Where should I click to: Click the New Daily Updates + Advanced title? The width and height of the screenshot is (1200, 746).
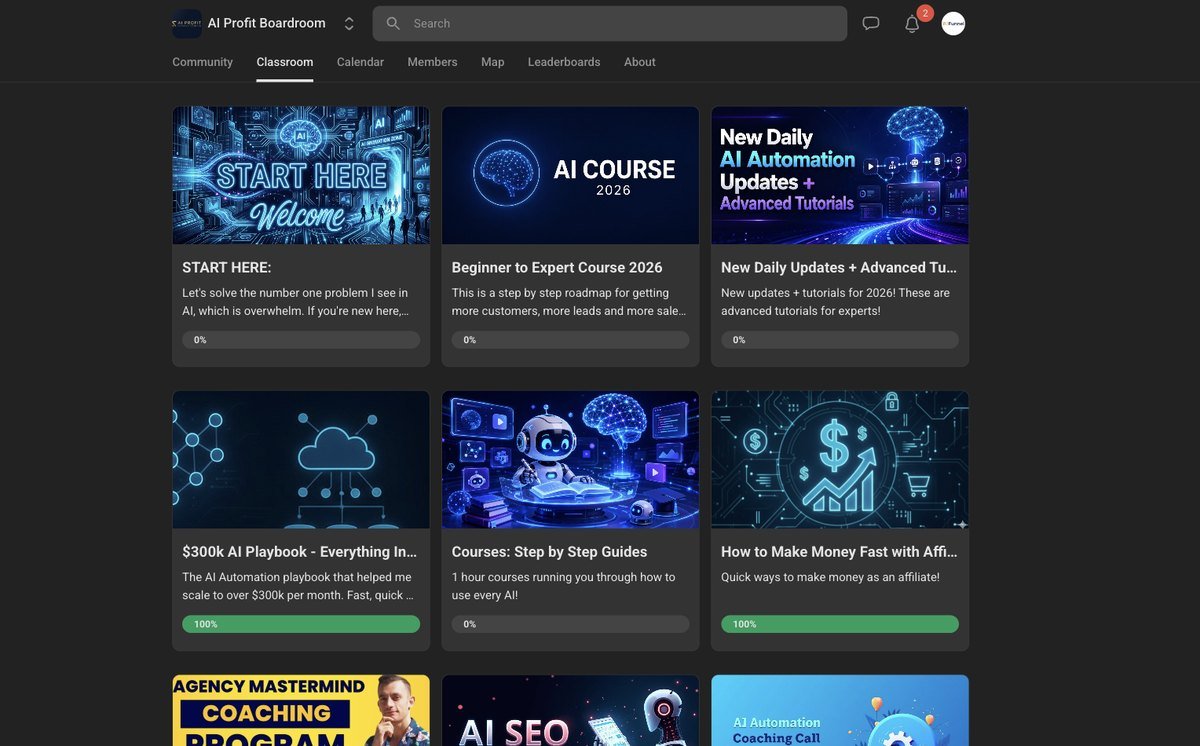point(839,267)
